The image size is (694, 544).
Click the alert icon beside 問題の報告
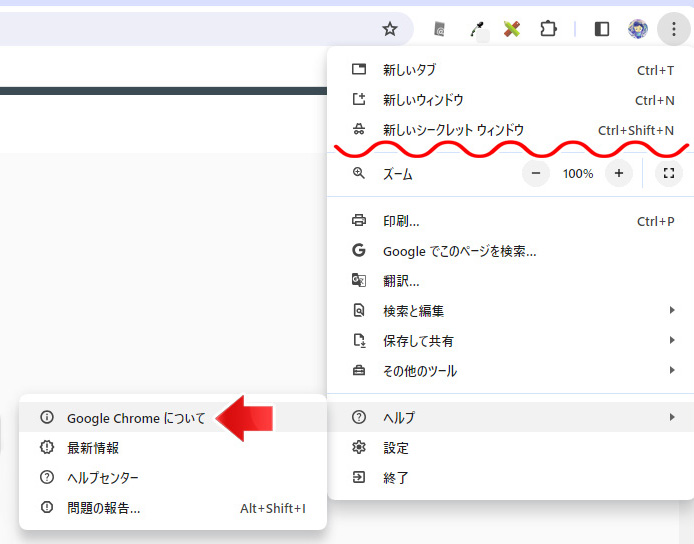tap(46, 507)
